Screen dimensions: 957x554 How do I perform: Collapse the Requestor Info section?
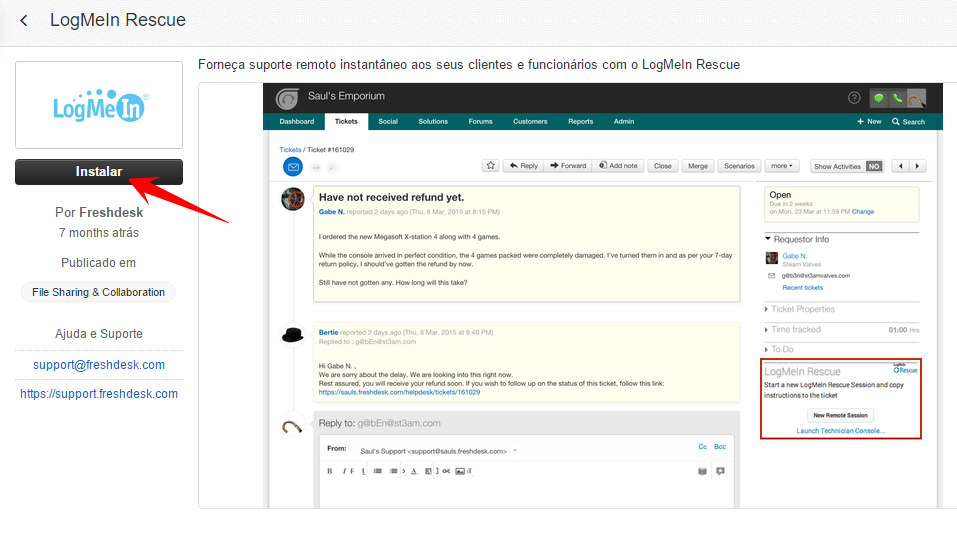click(x=797, y=239)
